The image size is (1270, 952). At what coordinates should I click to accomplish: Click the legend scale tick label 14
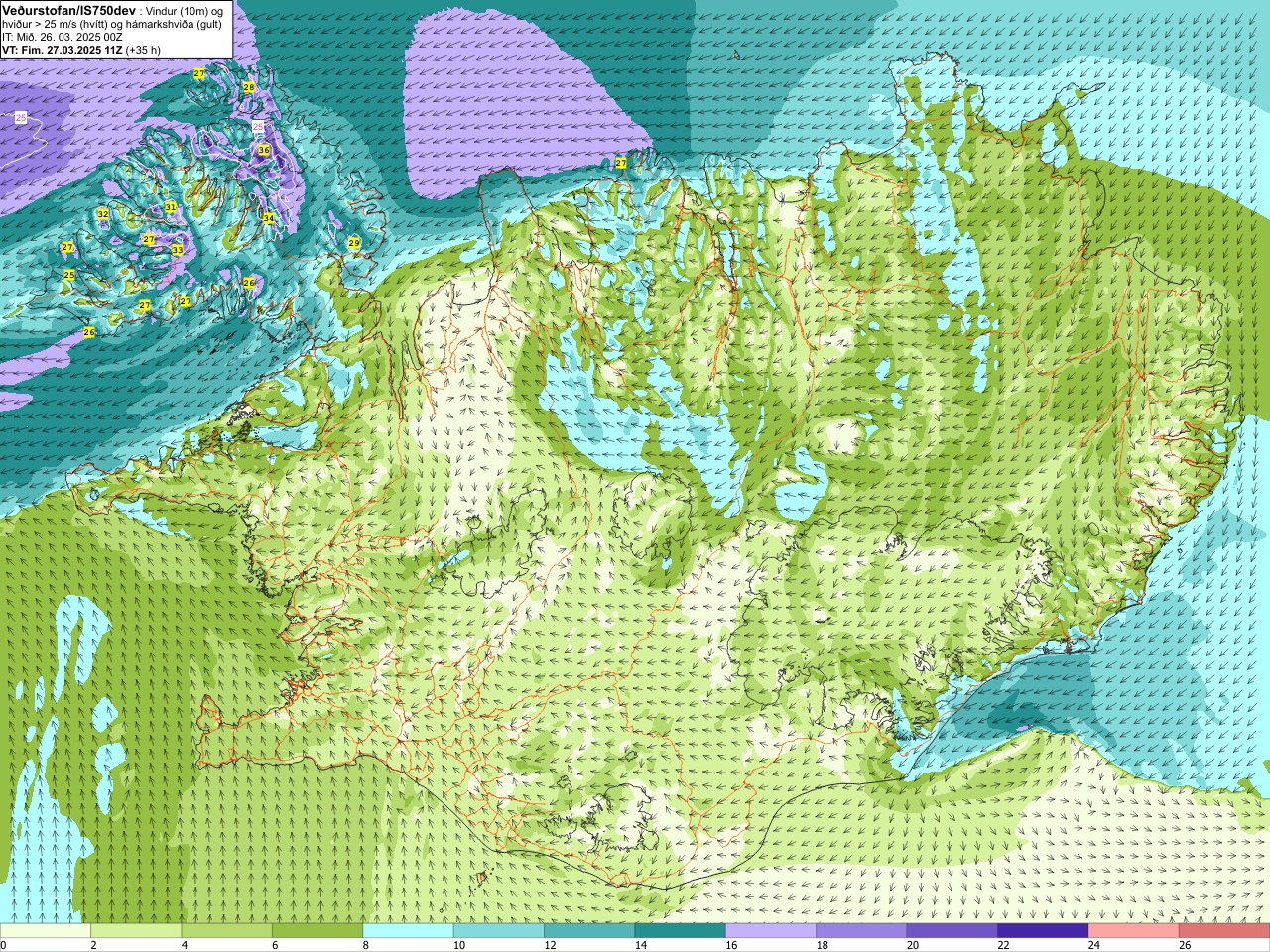pos(640,945)
